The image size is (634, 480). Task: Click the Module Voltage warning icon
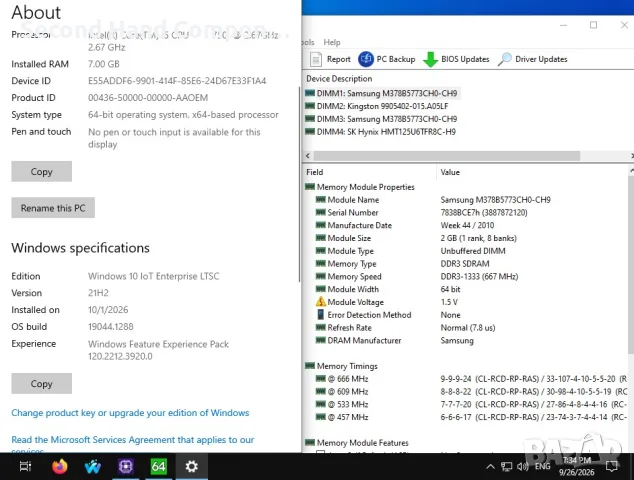[x=321, y=302]
